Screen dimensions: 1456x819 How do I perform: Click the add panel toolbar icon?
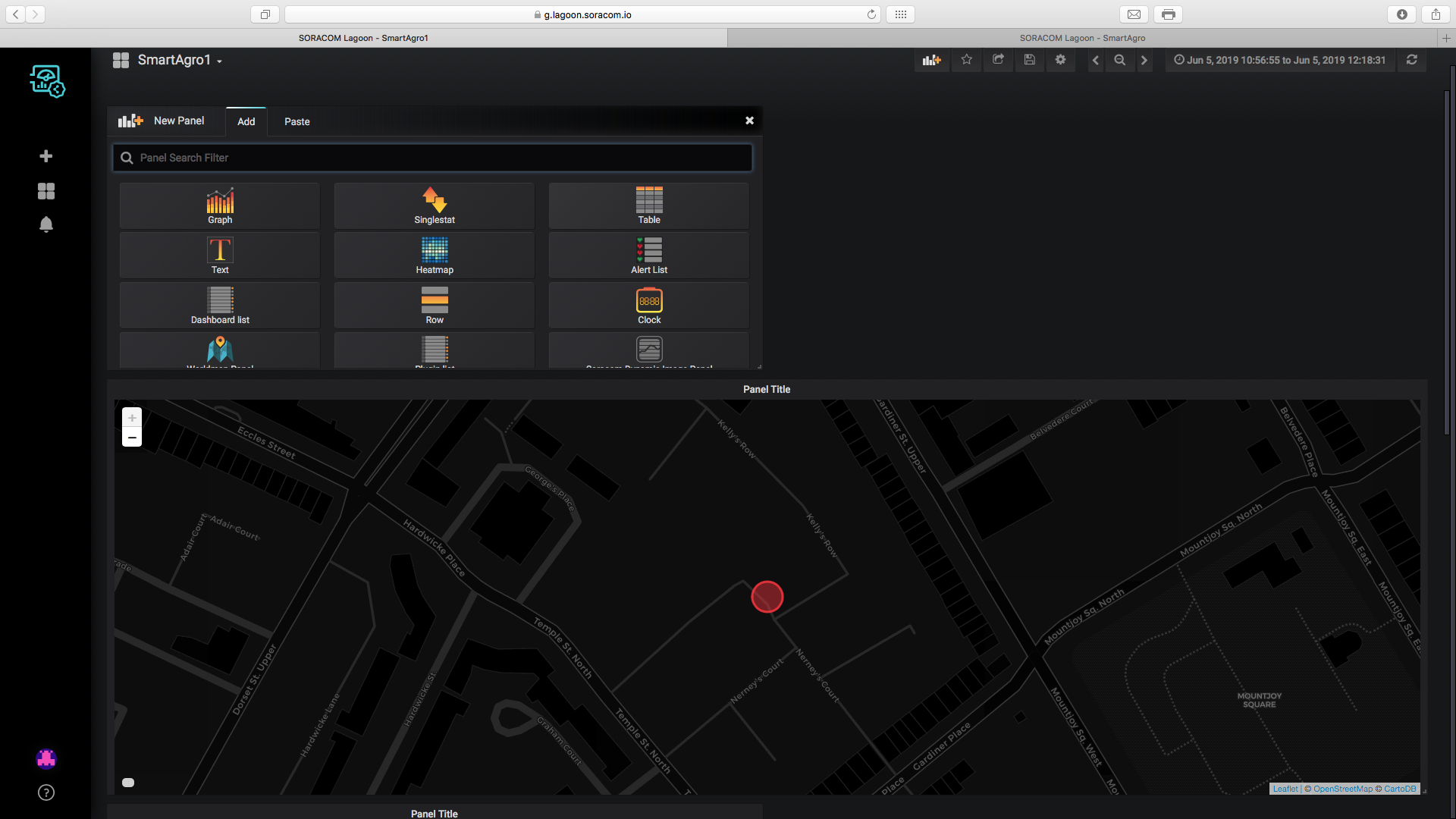931,60
